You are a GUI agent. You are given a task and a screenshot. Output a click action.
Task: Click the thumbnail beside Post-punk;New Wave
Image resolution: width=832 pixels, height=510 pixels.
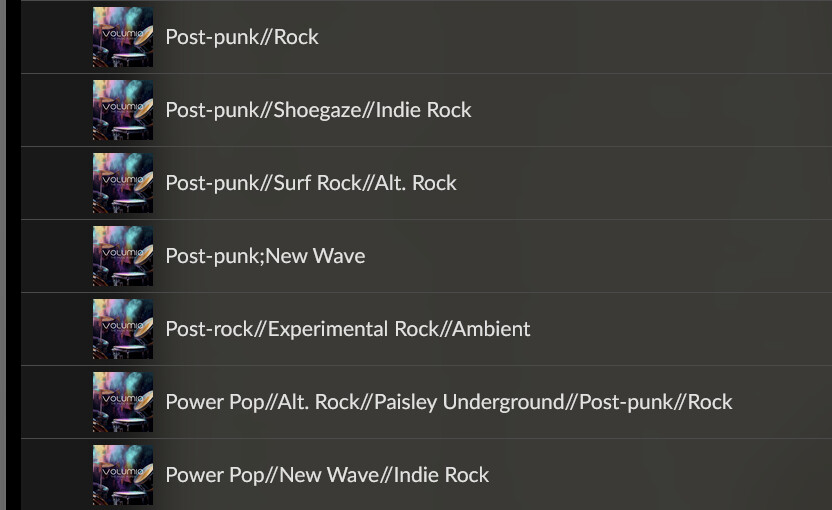pos(123,256)
